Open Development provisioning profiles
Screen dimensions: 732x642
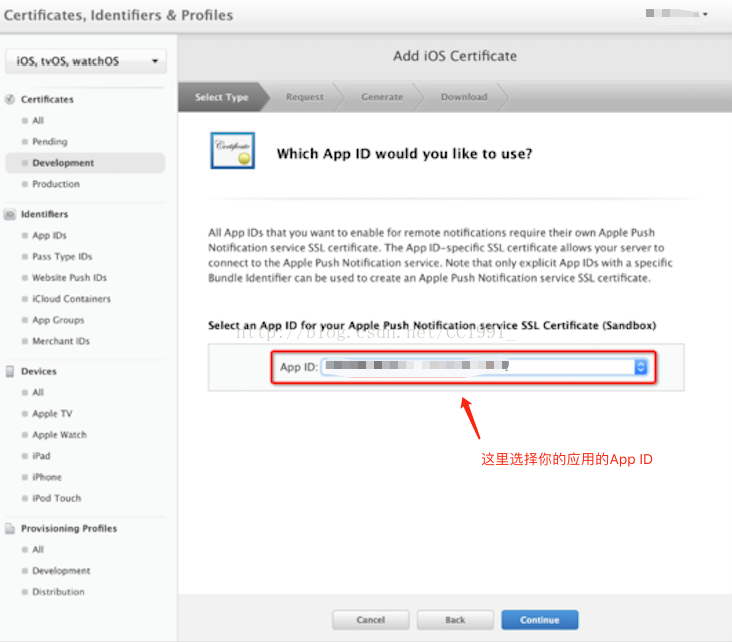(61, 571)
